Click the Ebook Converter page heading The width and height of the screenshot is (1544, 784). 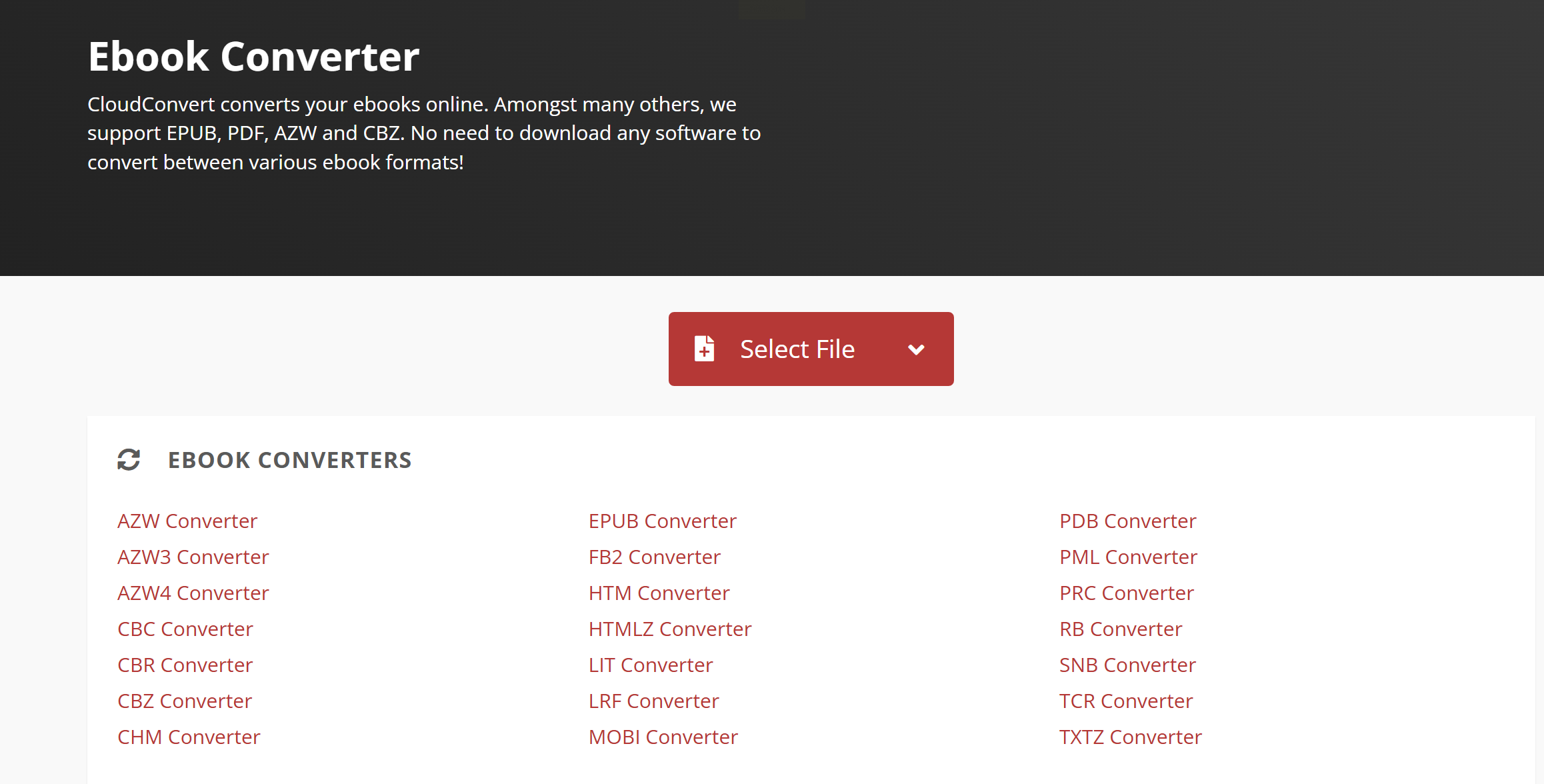click(x=253, y=56)
